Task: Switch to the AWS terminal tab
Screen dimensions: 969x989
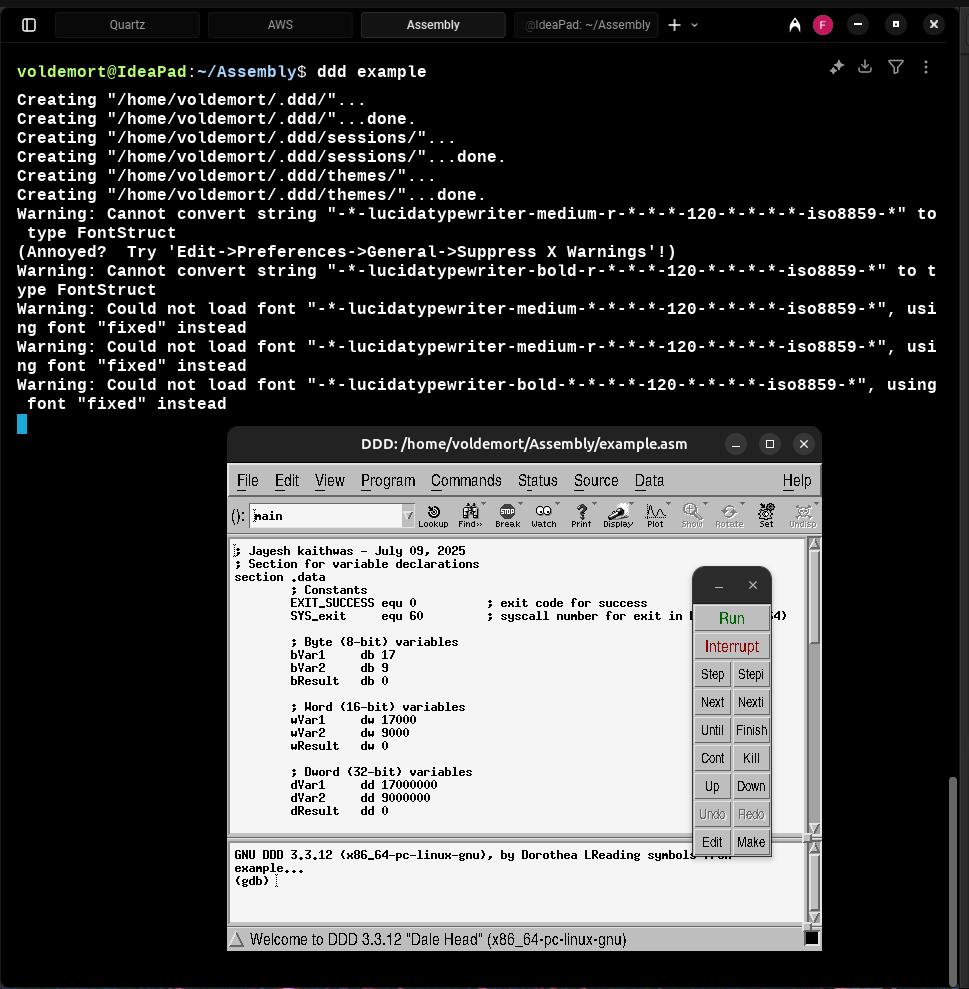Action: pos(280,25)
